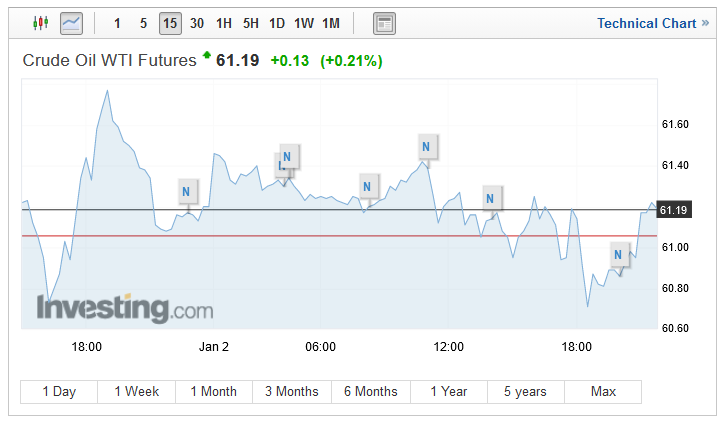This screenshot has width=725, height=426.
Task: Show the 1 Day range
Action: (59, 392)
